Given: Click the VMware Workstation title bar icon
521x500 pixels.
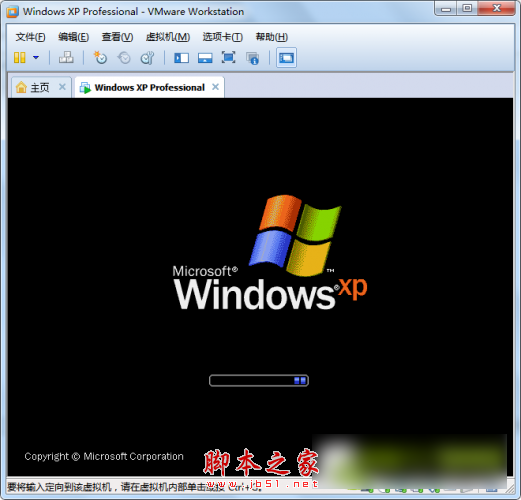Looking at the screenshot, I should coord(12,11).
